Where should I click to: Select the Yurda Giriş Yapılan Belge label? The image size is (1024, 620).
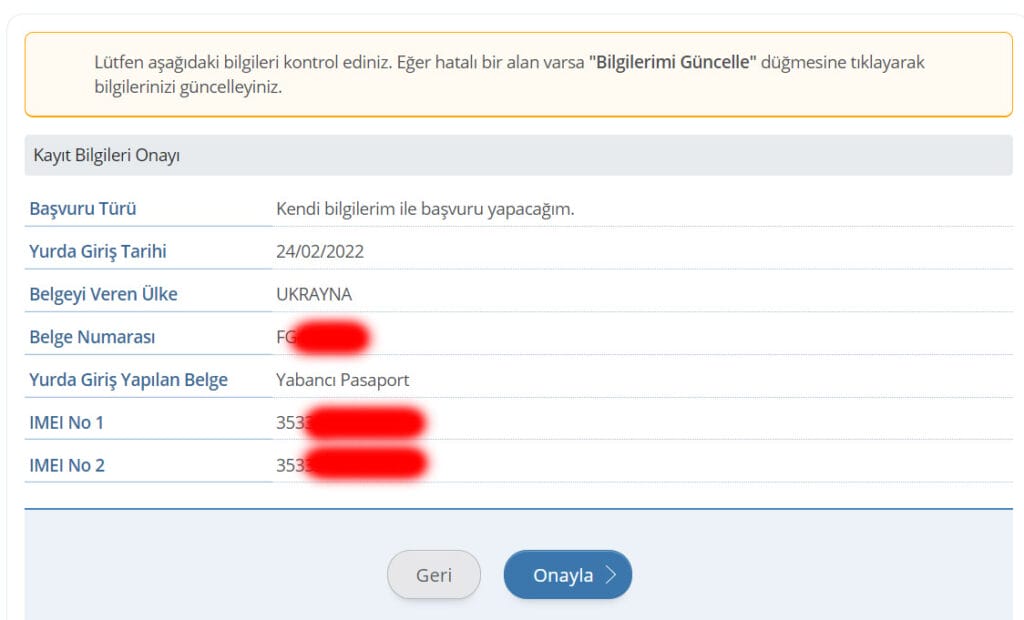click(x=128, y=380)
